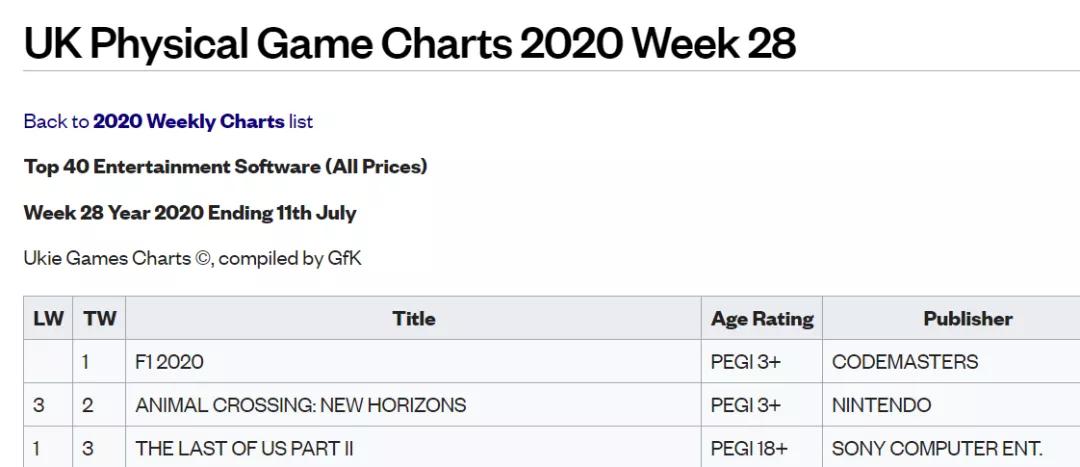Select the F1 2020 title cell
The height and width of the screenshot is (467, 1080).
(413, 362)
